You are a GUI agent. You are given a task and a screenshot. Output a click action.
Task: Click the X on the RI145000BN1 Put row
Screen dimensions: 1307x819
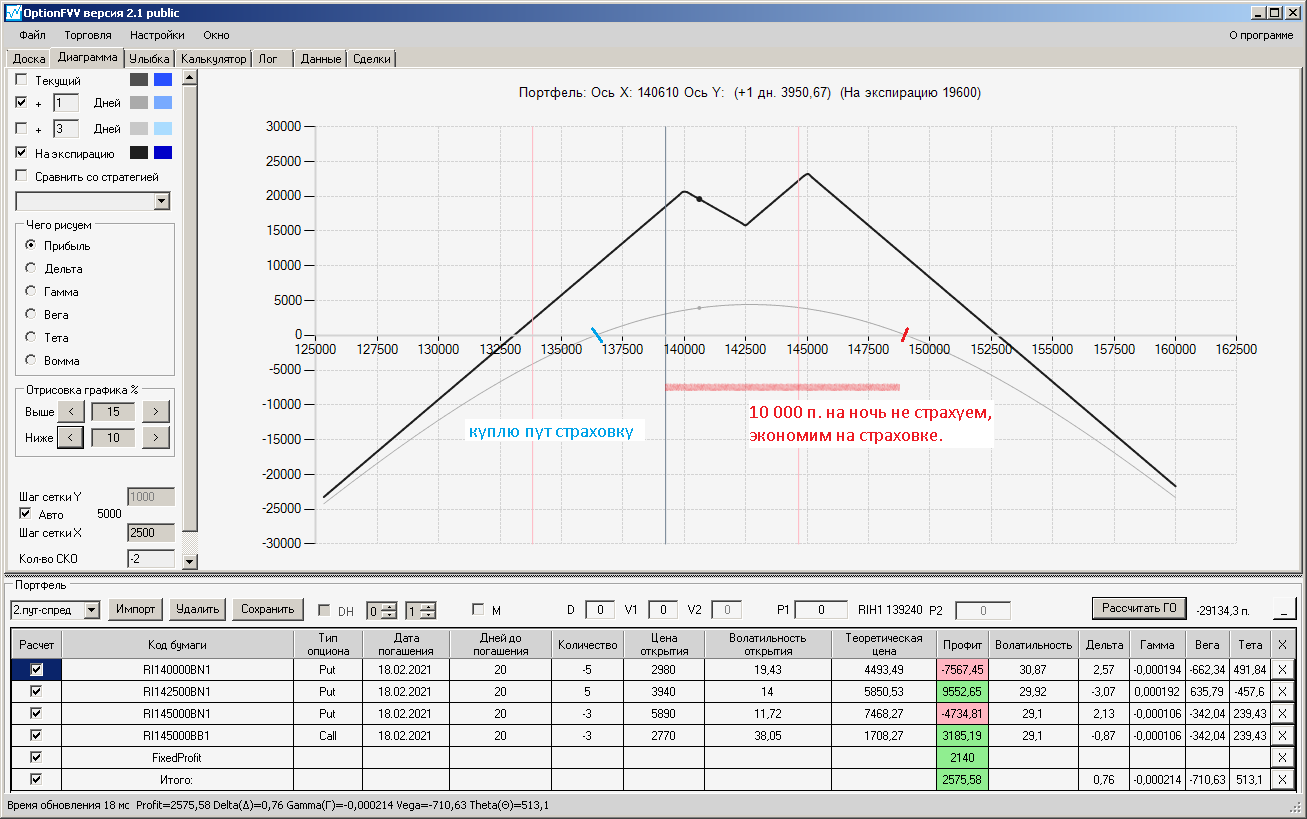pos(1283,713)
